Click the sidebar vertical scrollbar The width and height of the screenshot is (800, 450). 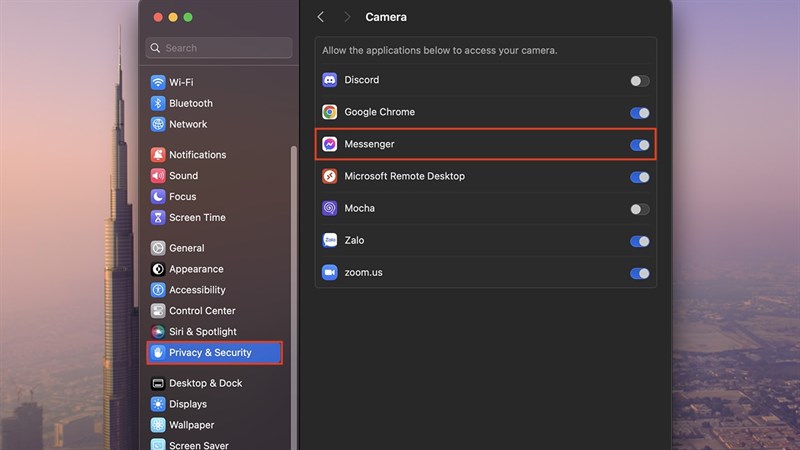point(293,297)
